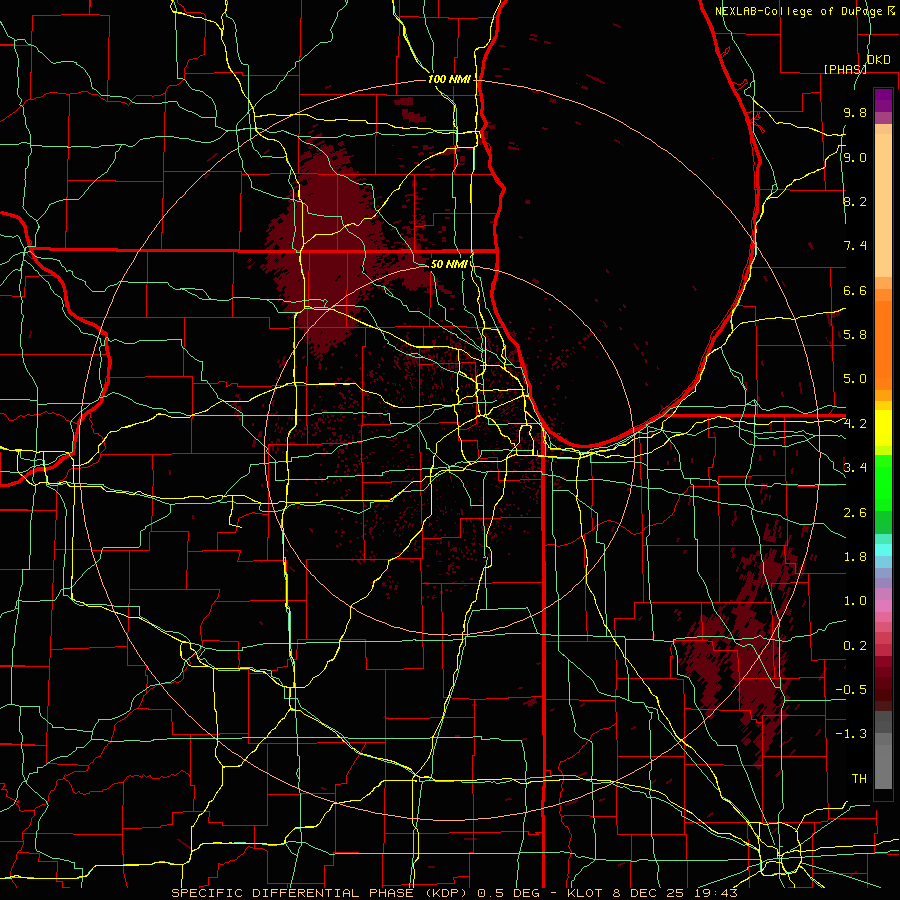Viewport: 900px width, 900px height.
Task: Click the 1.0 scale value
Action: point(855,601)
